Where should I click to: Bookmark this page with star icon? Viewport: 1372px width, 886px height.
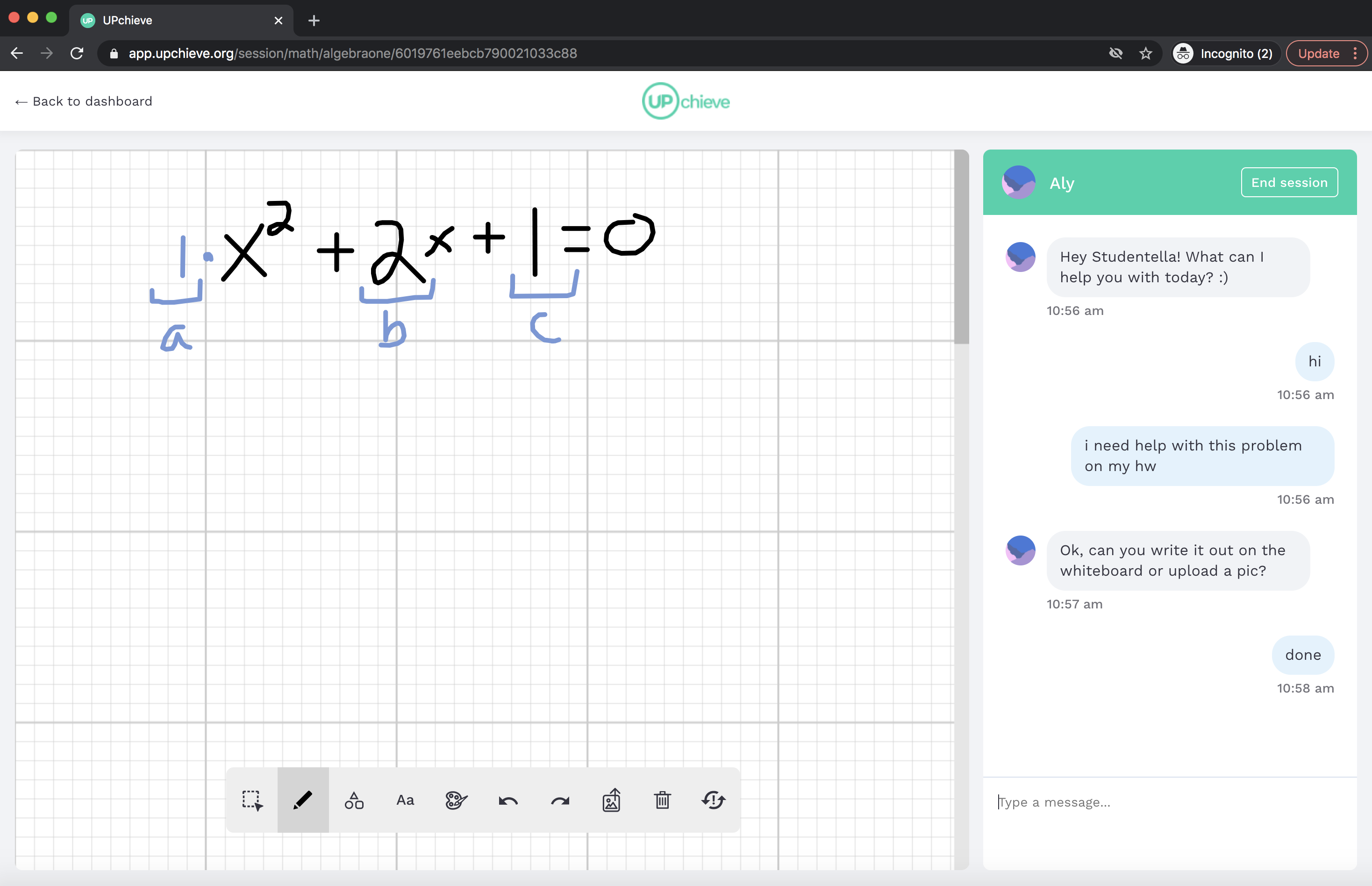click(x=1145, y=53)
